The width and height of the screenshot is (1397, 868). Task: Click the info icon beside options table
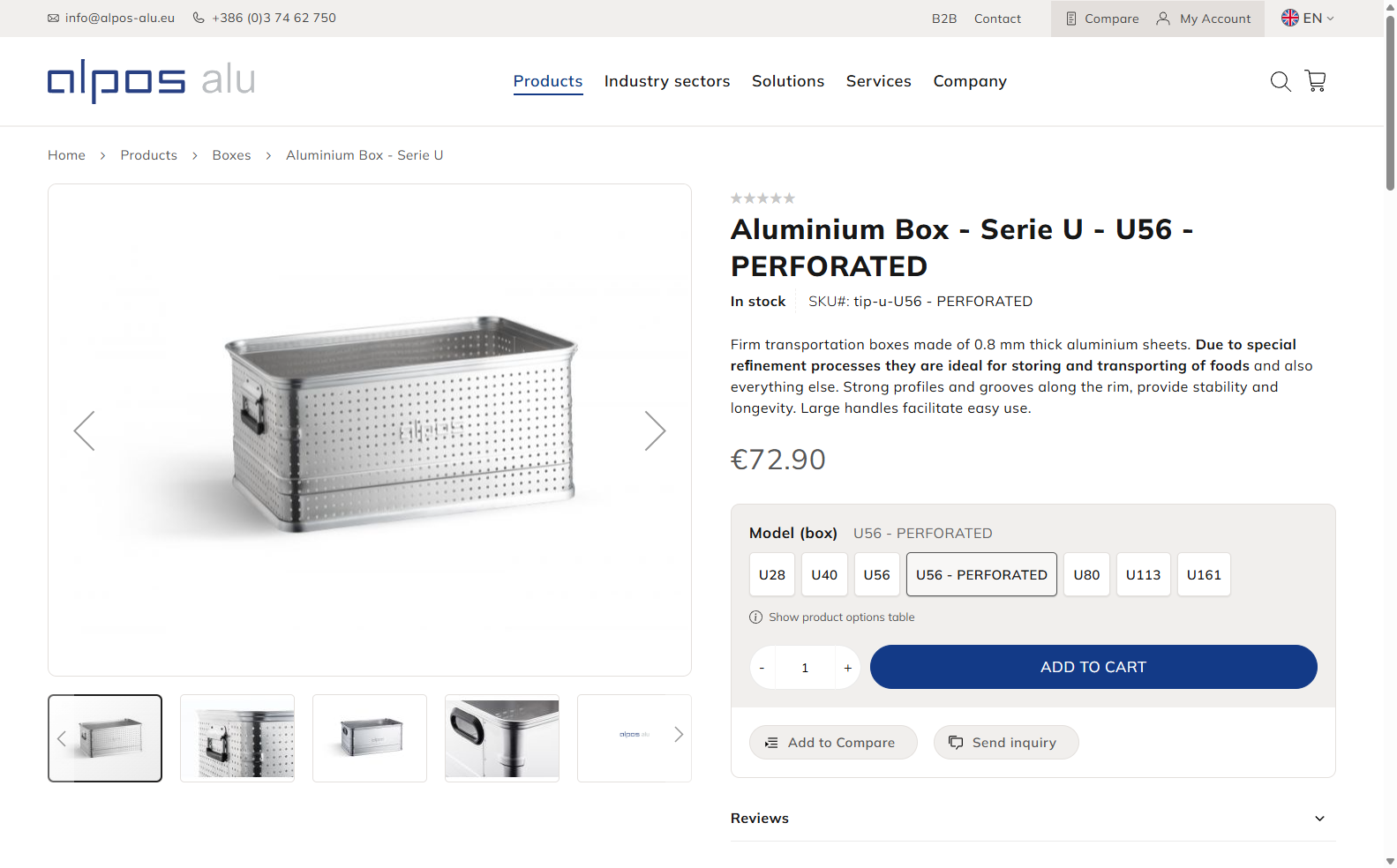(755, 617)
